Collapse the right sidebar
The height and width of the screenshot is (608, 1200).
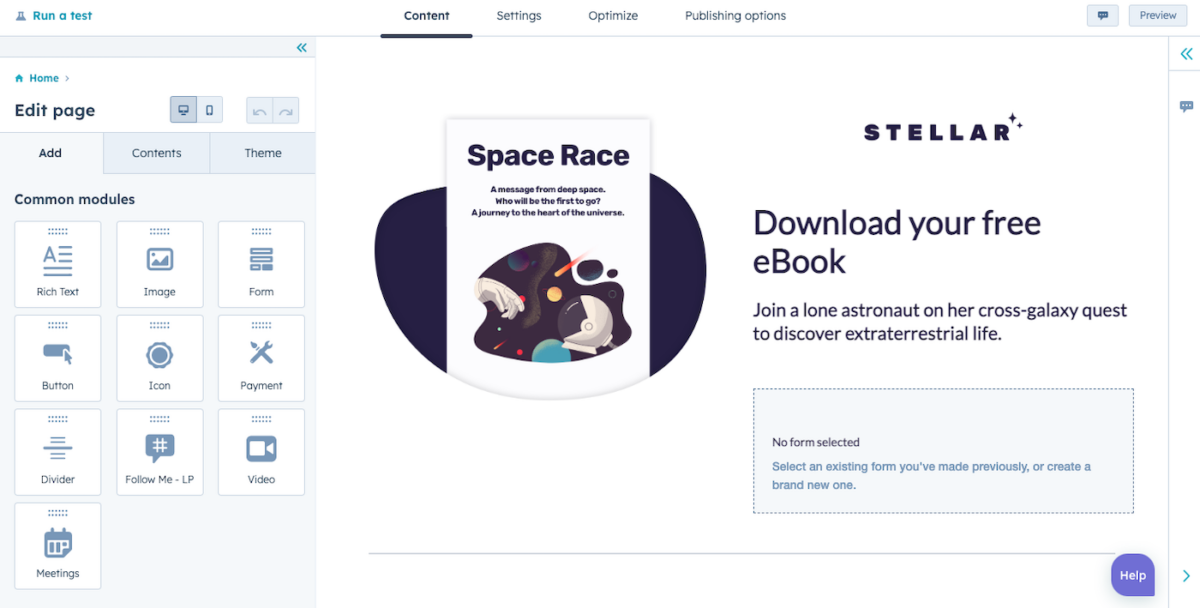[x=1186, y=54]
